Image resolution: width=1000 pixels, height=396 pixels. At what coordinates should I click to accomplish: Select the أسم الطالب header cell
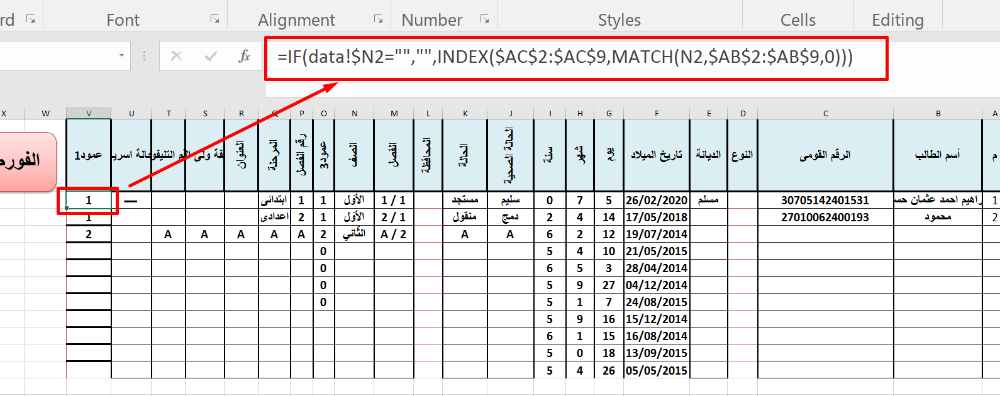(x=938, y=155)
